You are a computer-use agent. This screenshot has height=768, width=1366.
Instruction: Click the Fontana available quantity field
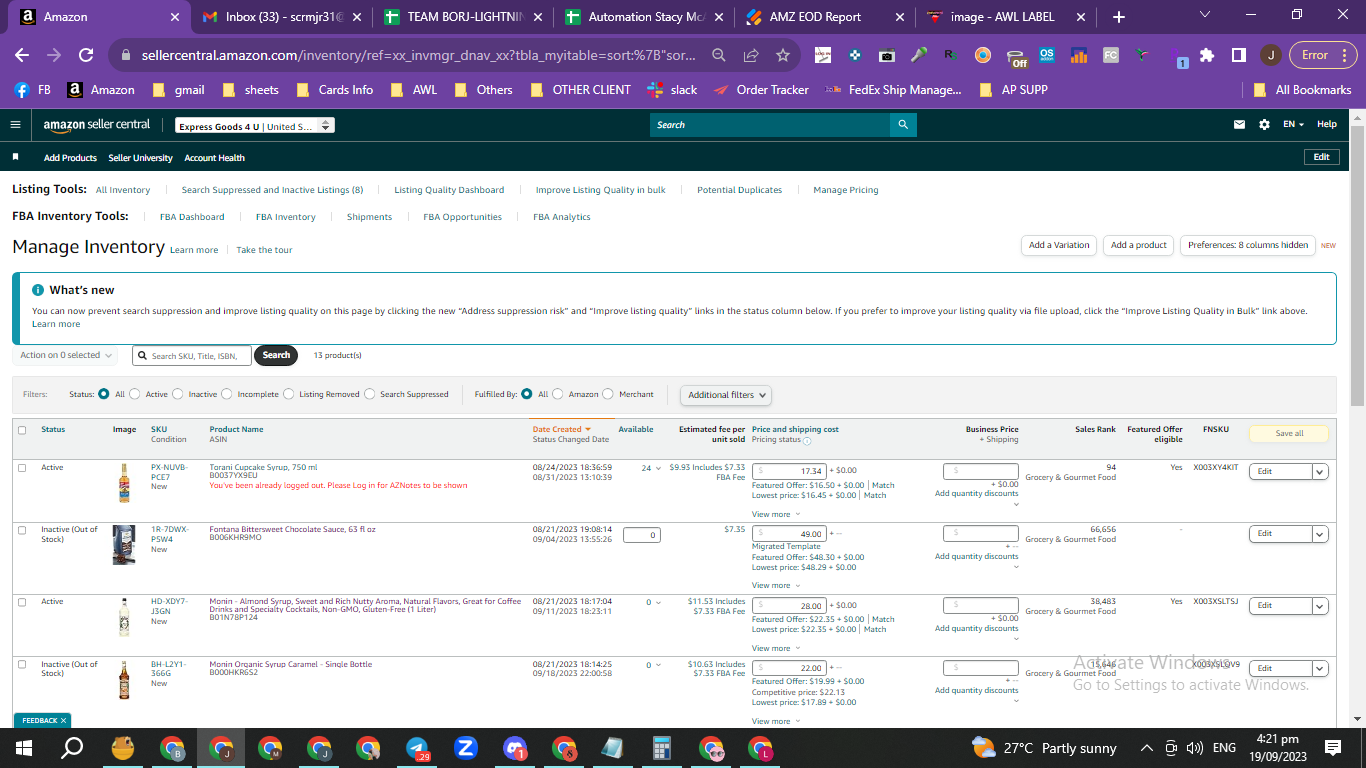[x=641, y=535]
